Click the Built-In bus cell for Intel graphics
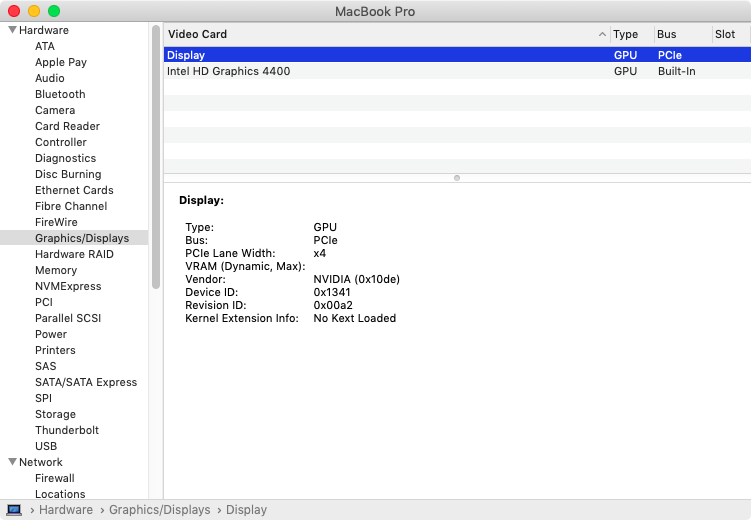Screen dimensions: 751x520 [676, 71]
